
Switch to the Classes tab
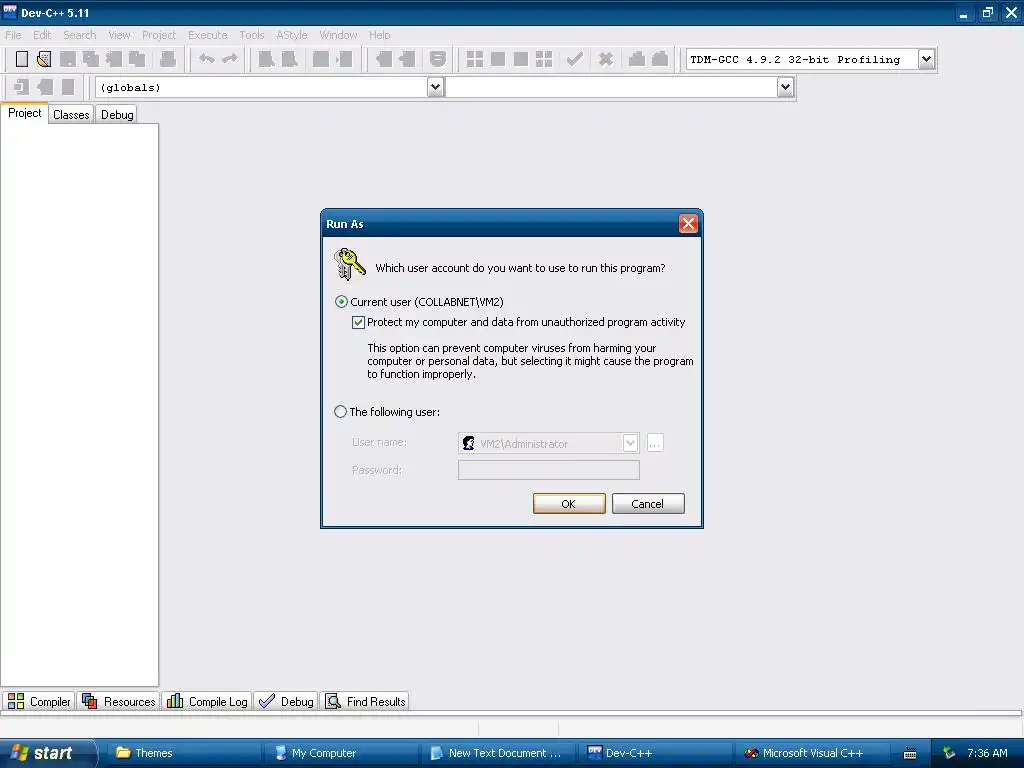(x=71, y=115)
